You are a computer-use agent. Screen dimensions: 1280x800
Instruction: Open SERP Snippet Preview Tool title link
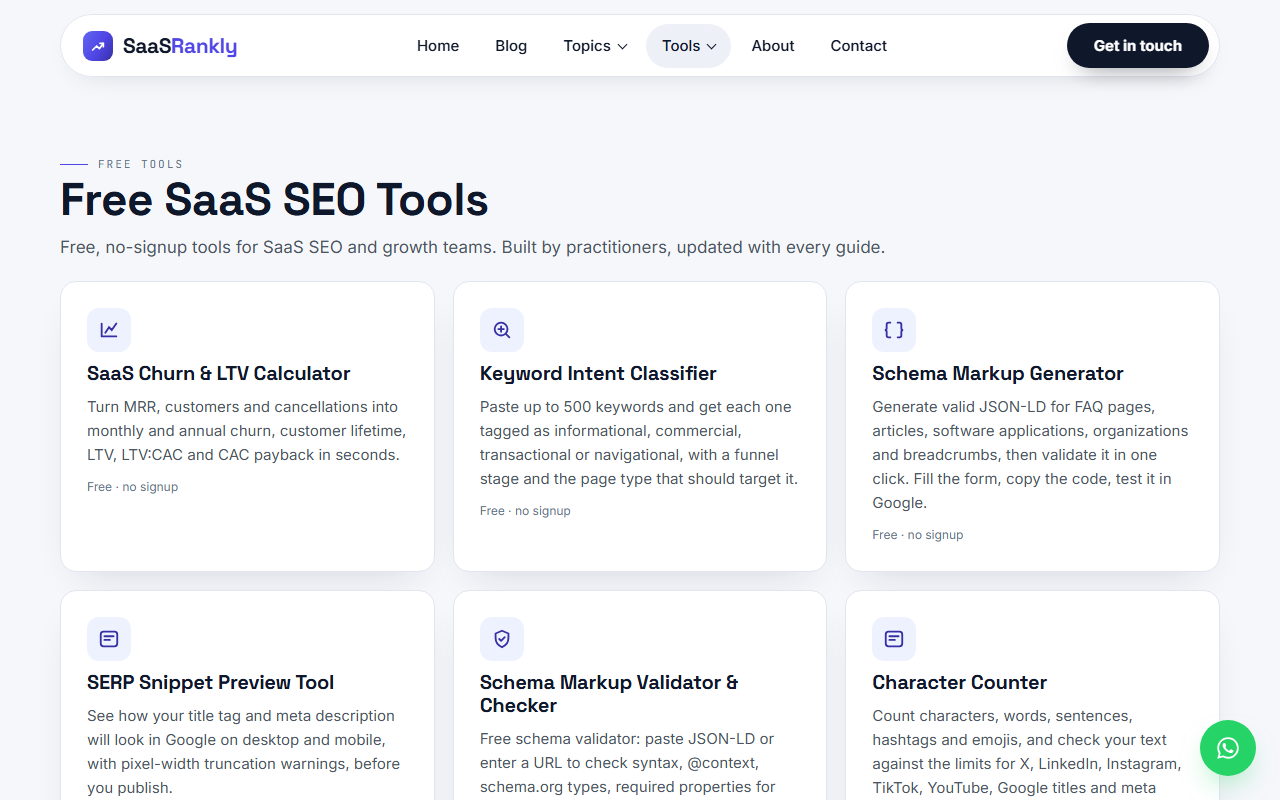pyautogui.click(x=211, y=682)
